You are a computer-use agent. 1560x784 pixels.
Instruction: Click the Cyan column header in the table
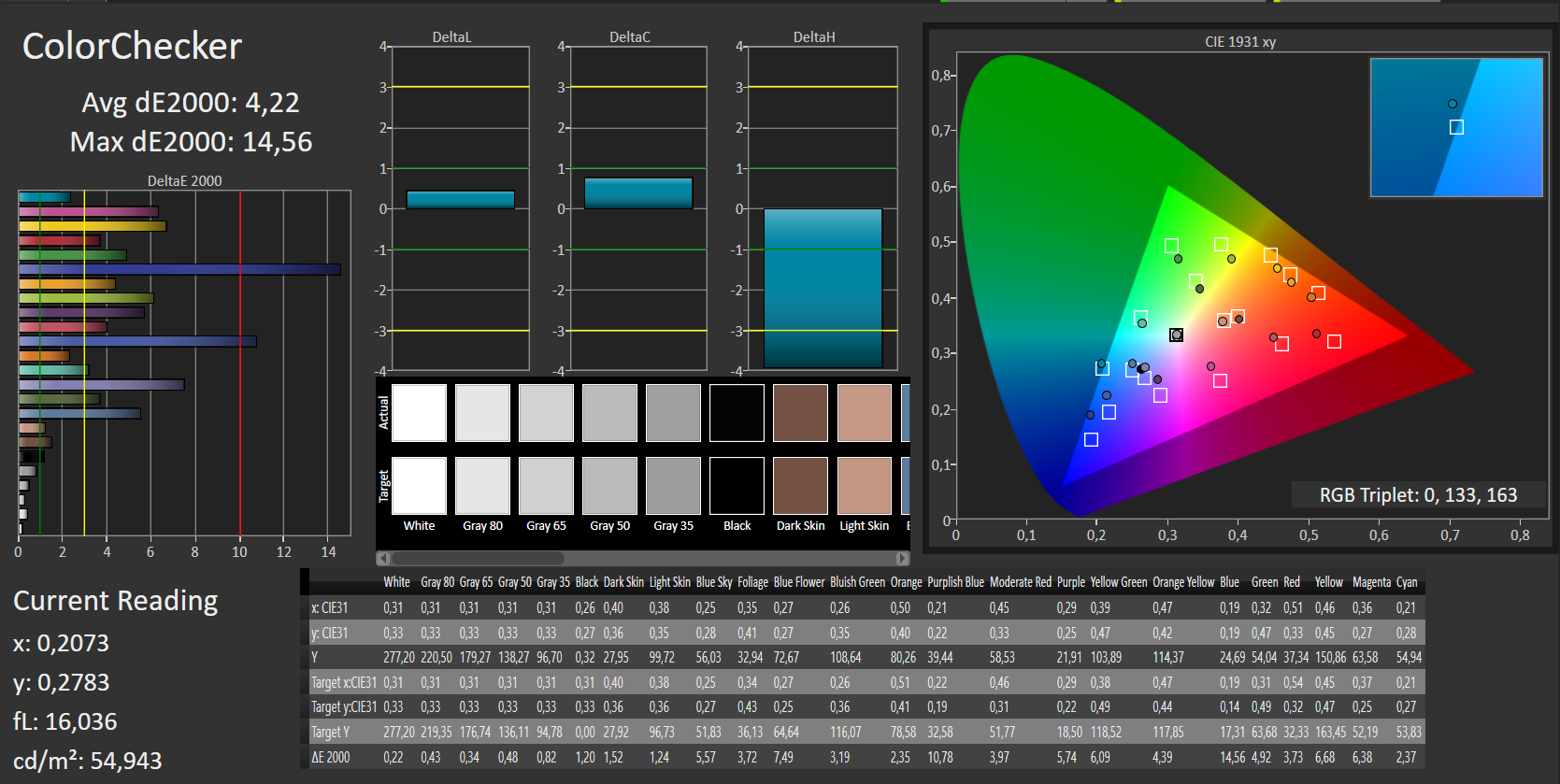[1406, 582]
